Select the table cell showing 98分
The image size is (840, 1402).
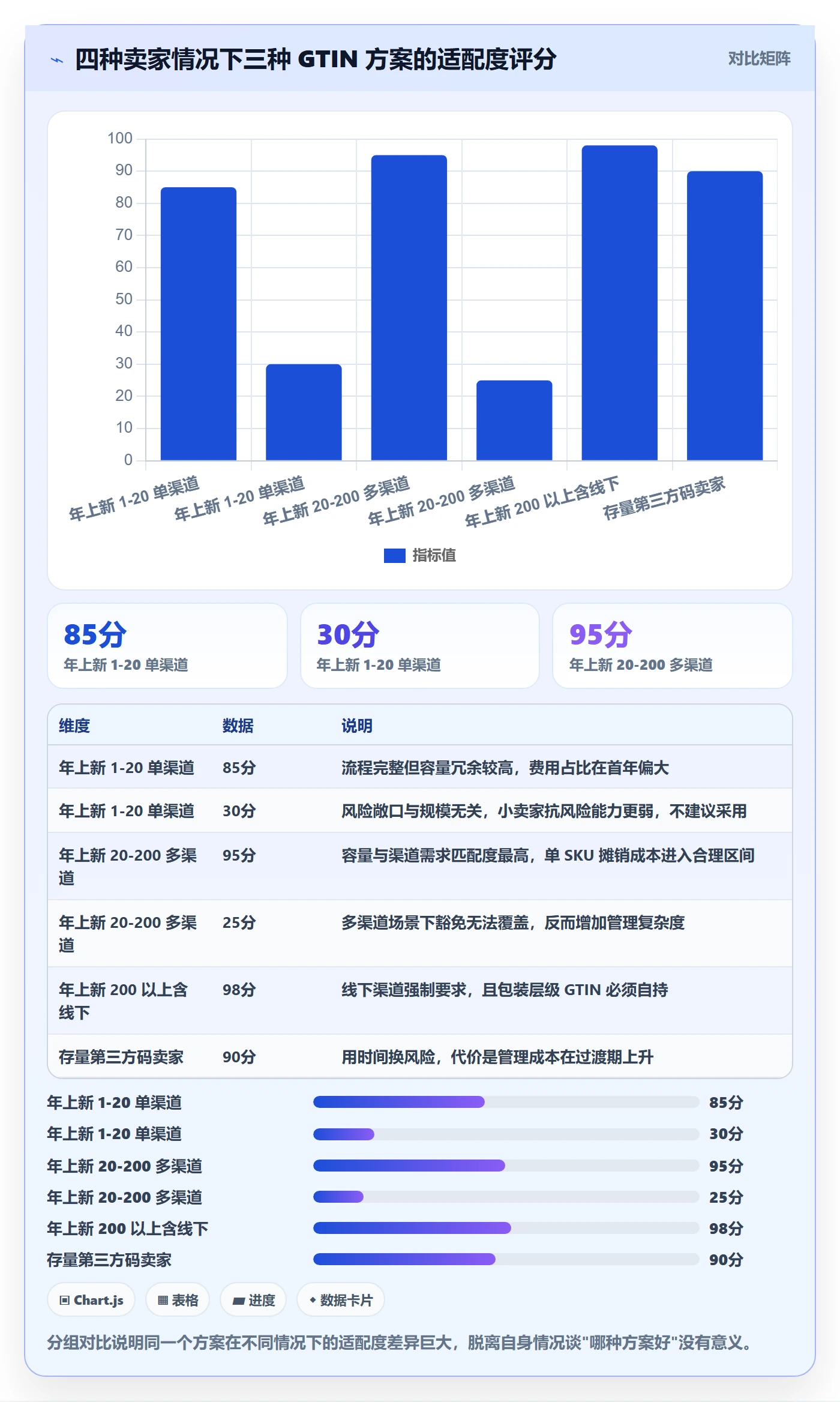239,990
